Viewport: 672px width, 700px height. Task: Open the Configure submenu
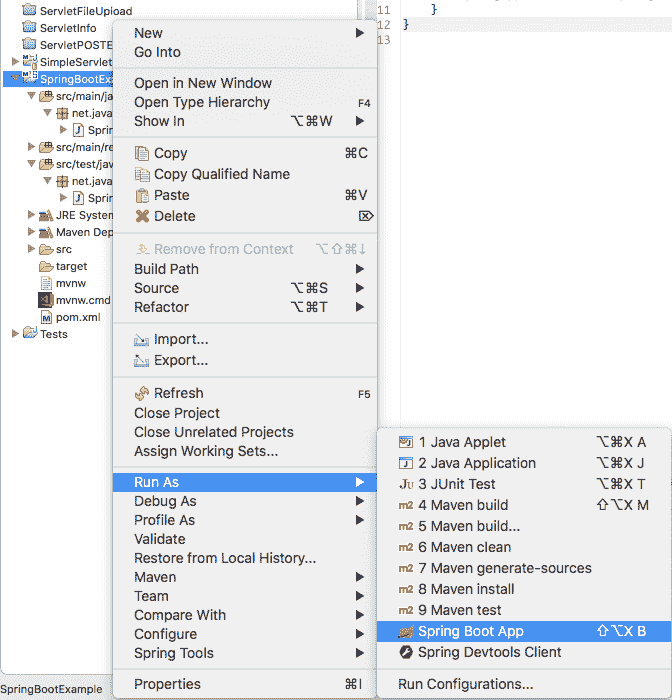(x=245, y=634)
